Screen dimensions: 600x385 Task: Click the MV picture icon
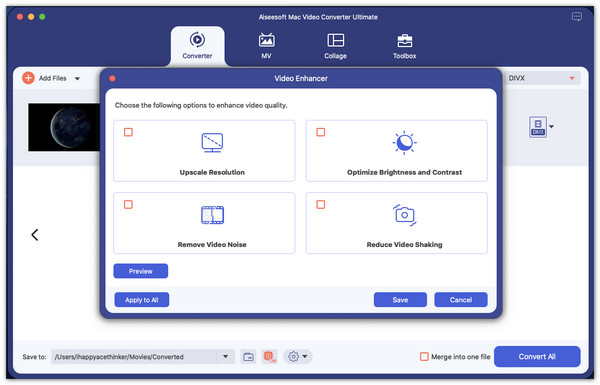pyautogui.click(x=266, y=40)
